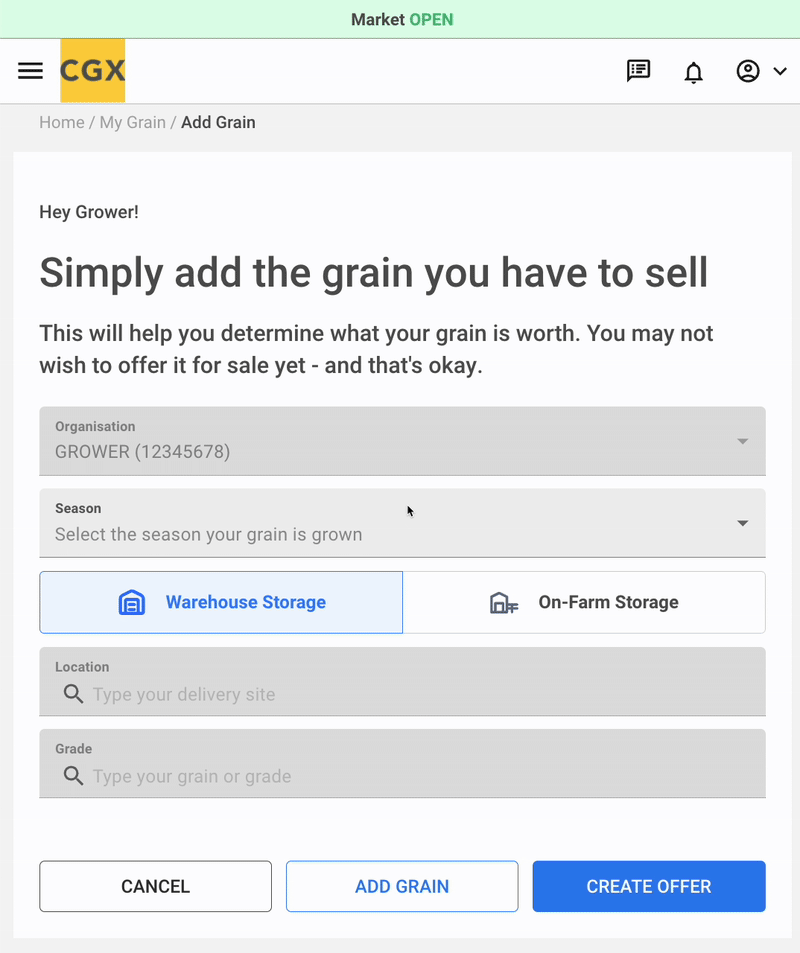
Task: Click the Add Grain button
Action: click(x=402, y=886)
